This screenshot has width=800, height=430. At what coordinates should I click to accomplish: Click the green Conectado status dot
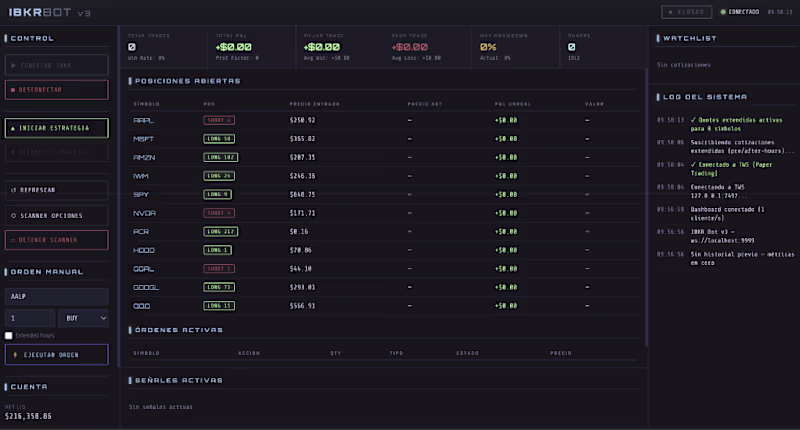[723, 12]
